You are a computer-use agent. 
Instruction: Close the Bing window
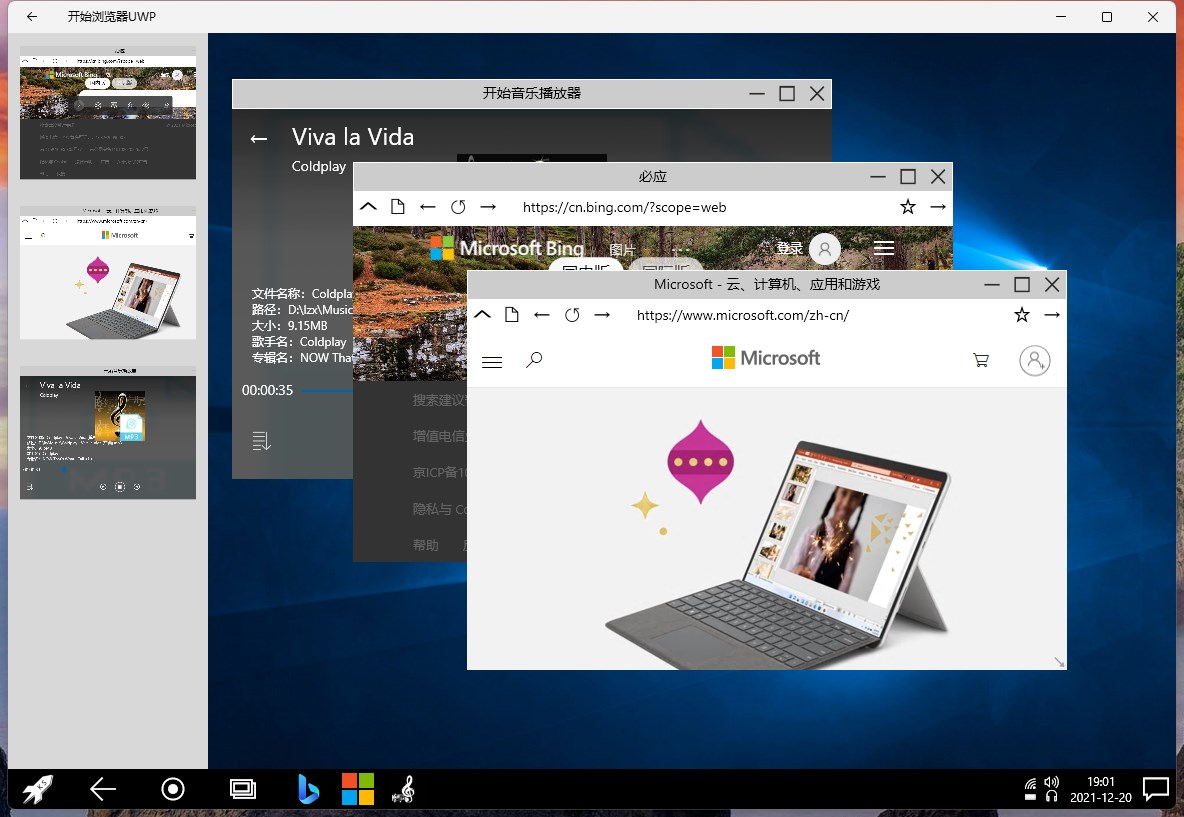click(x=938, y=177)
